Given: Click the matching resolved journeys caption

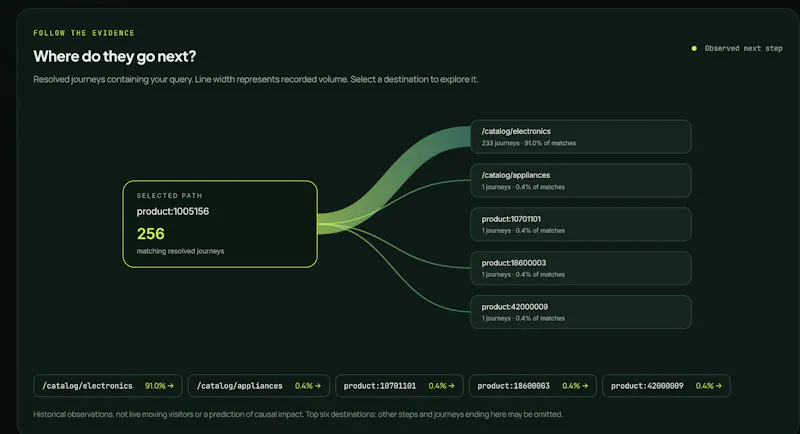Looking at the screenshot, I should pos(180,251).
